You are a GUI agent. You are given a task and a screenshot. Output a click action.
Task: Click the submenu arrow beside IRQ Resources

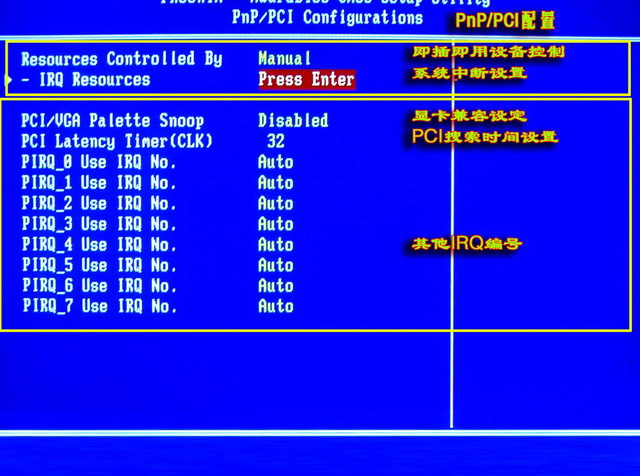click(x=11, y=79)
